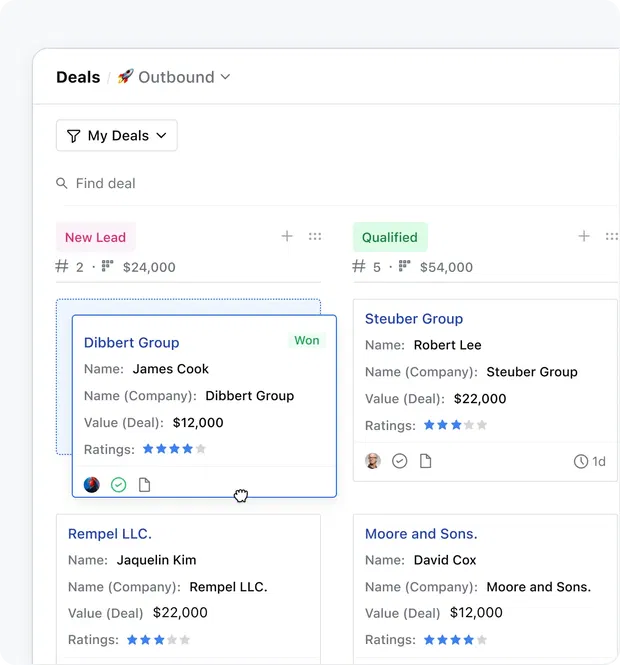Screen dimensions: 620x665
Task: Click the Deals breadcrumb title
Action: pyautogui.click(x=78, y=77)
